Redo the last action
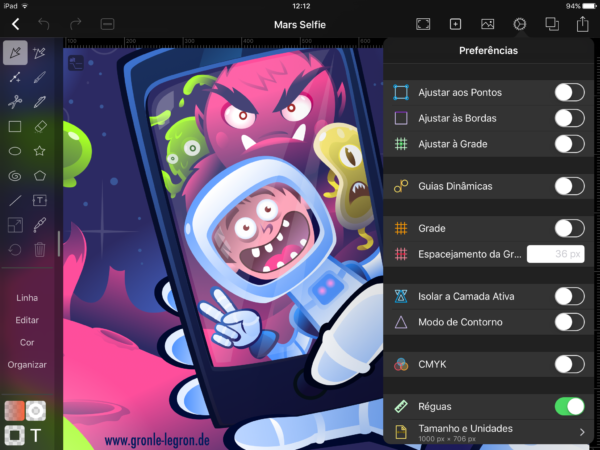The image size is (600, 450). pyautogui.click(x=75, y=24)
